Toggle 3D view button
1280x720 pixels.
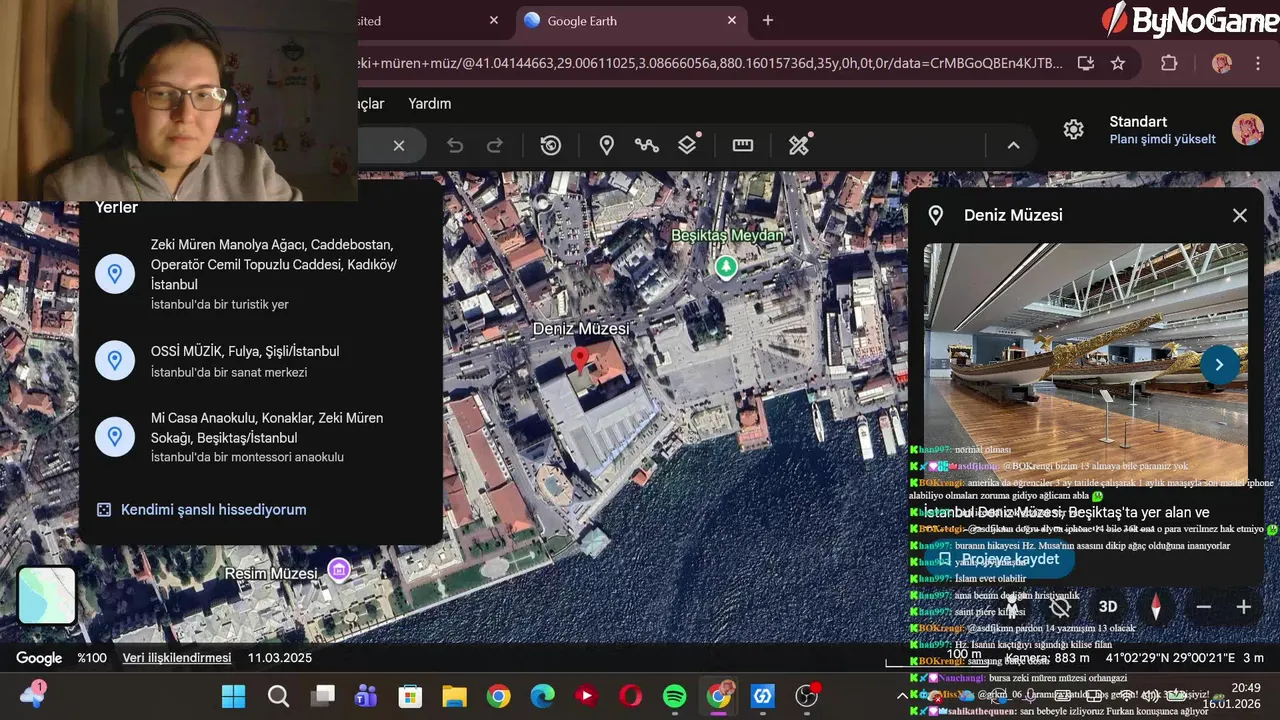coord(1108,606)
